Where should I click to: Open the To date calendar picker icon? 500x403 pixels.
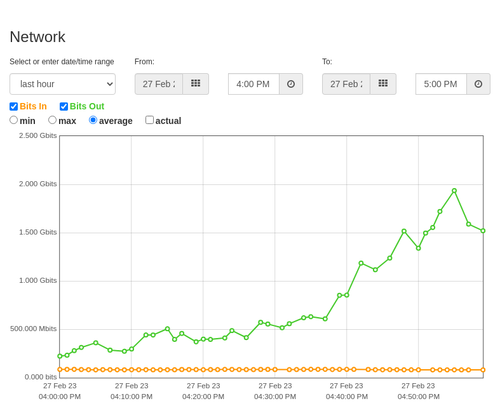(383, 84)
